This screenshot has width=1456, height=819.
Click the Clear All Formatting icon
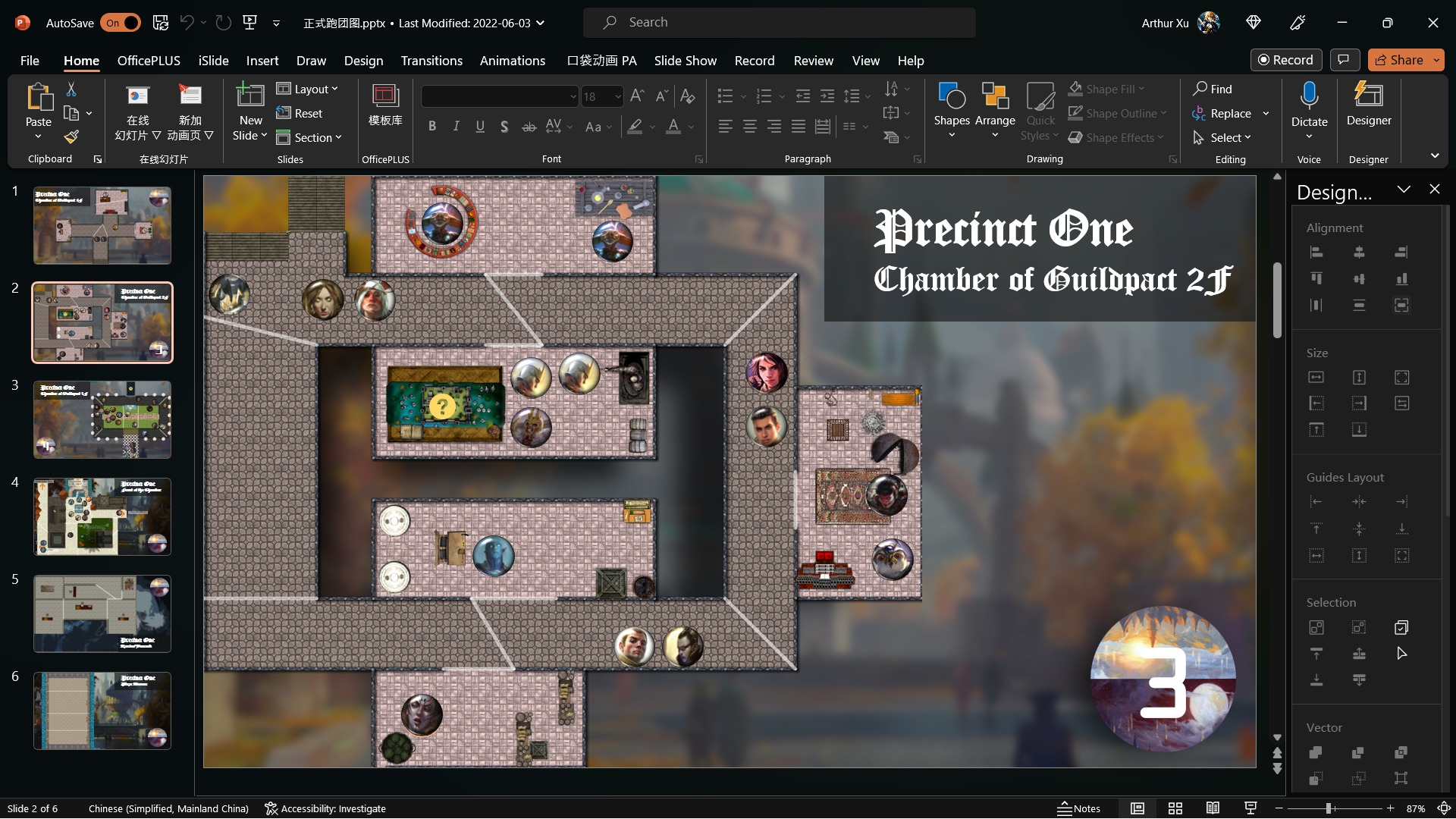click(x=687, y=96)
